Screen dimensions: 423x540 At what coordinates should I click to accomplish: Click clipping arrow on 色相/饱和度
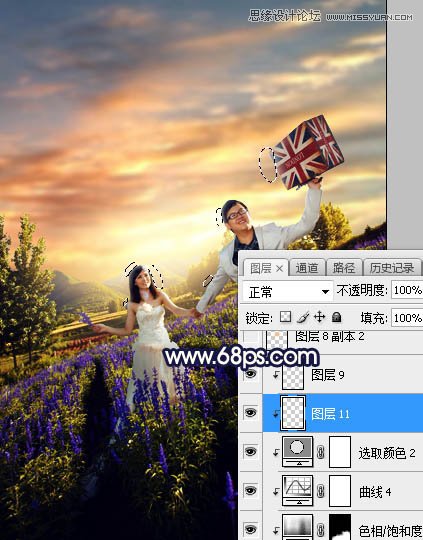pyautogui.click(x=276, y=531)
